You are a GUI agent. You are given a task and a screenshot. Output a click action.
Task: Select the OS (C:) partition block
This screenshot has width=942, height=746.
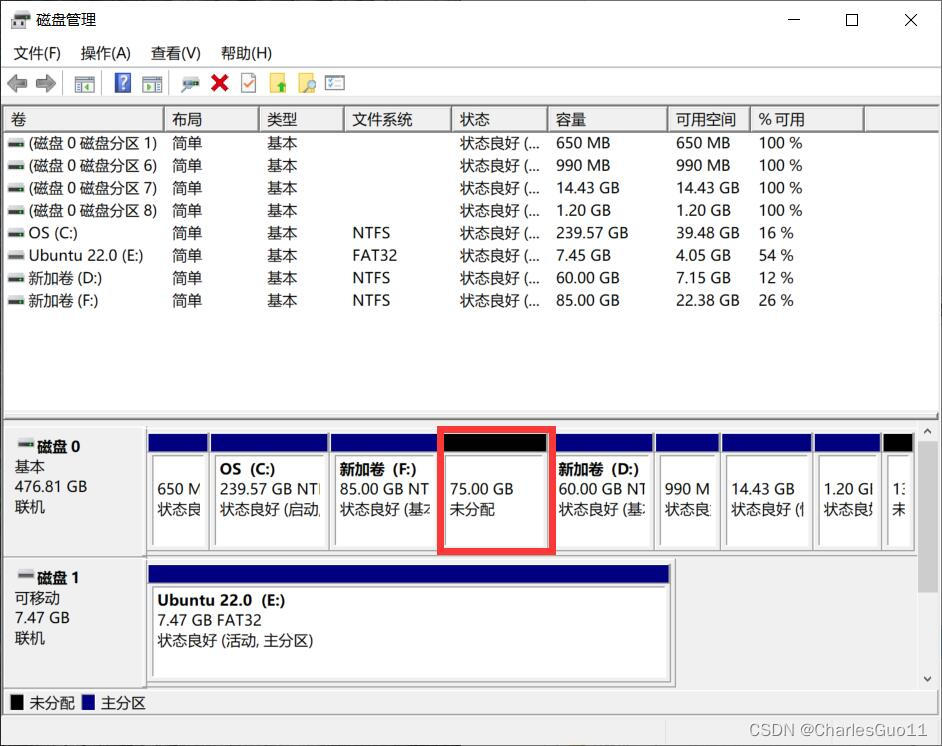point(269,491)
